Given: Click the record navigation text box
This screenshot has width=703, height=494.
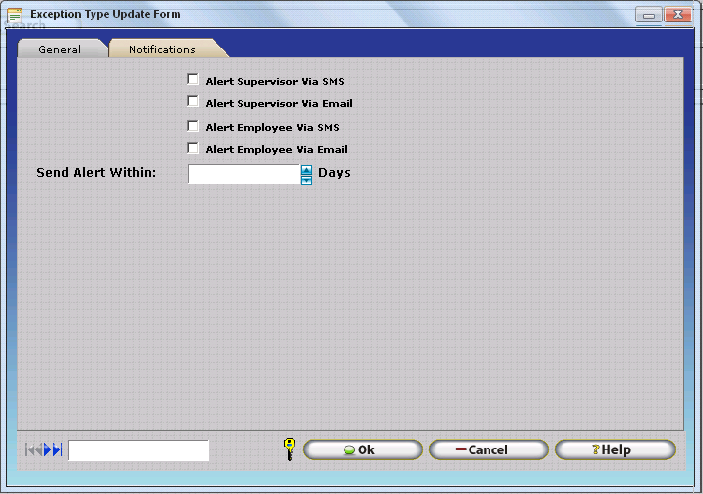Looking at the screenshot, I should tap(138, 450).
